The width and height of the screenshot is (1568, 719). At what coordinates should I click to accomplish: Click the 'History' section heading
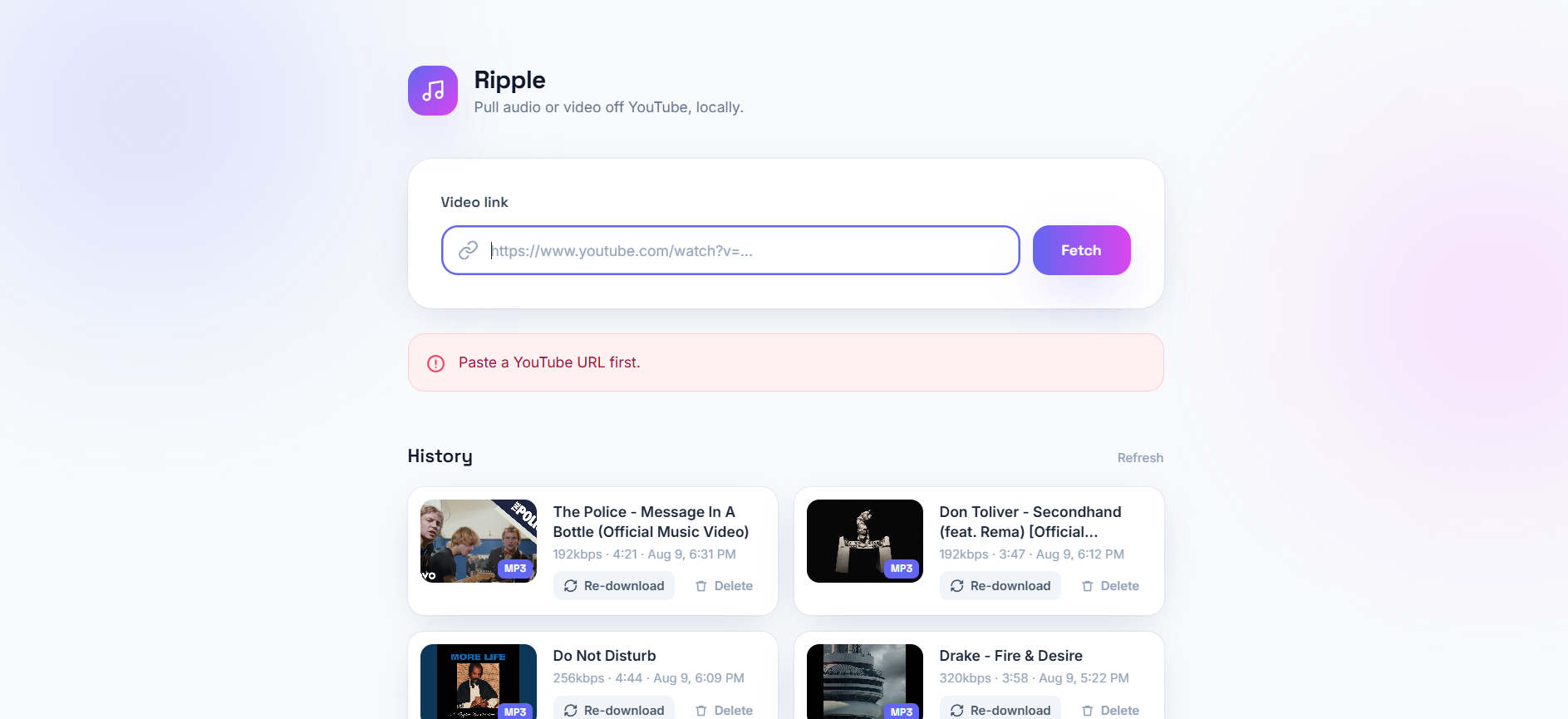pyautogui.click(x=440, y=456)
